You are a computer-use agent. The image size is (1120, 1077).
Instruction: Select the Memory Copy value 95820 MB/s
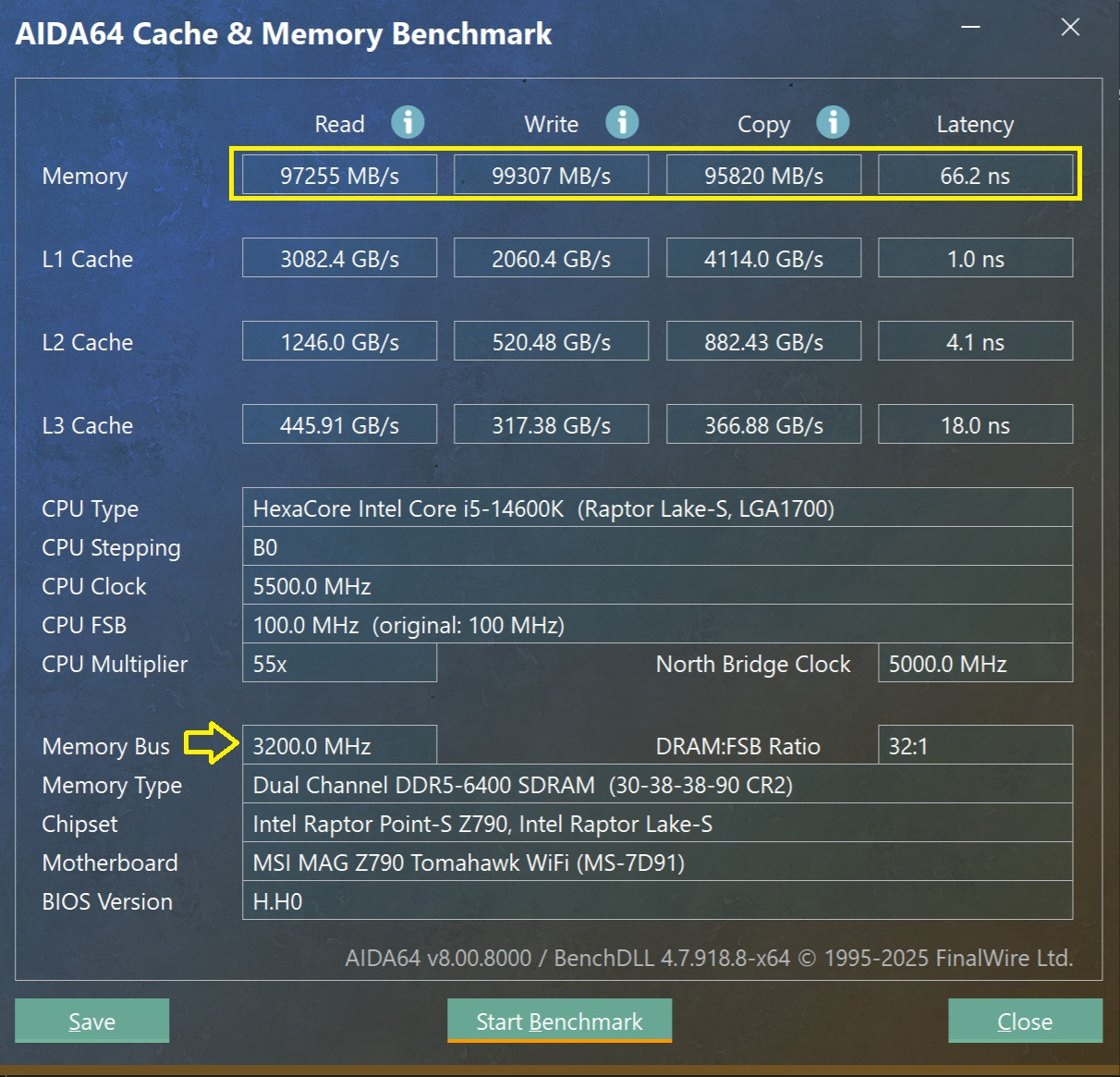click(x=763, y=175)
